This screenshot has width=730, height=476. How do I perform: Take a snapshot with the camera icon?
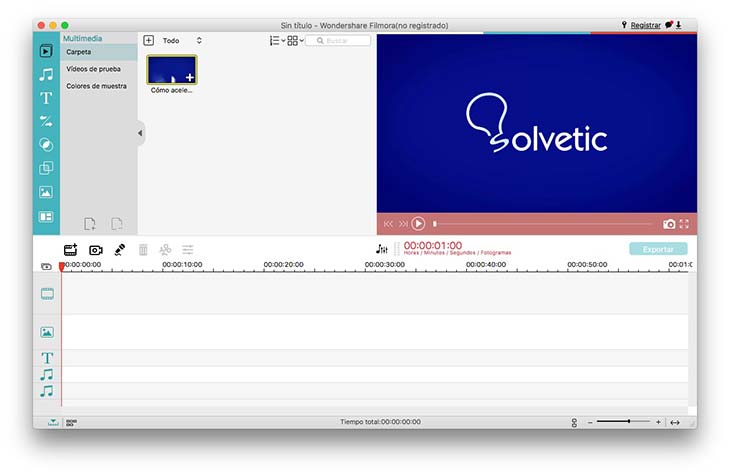coord(669,224)
